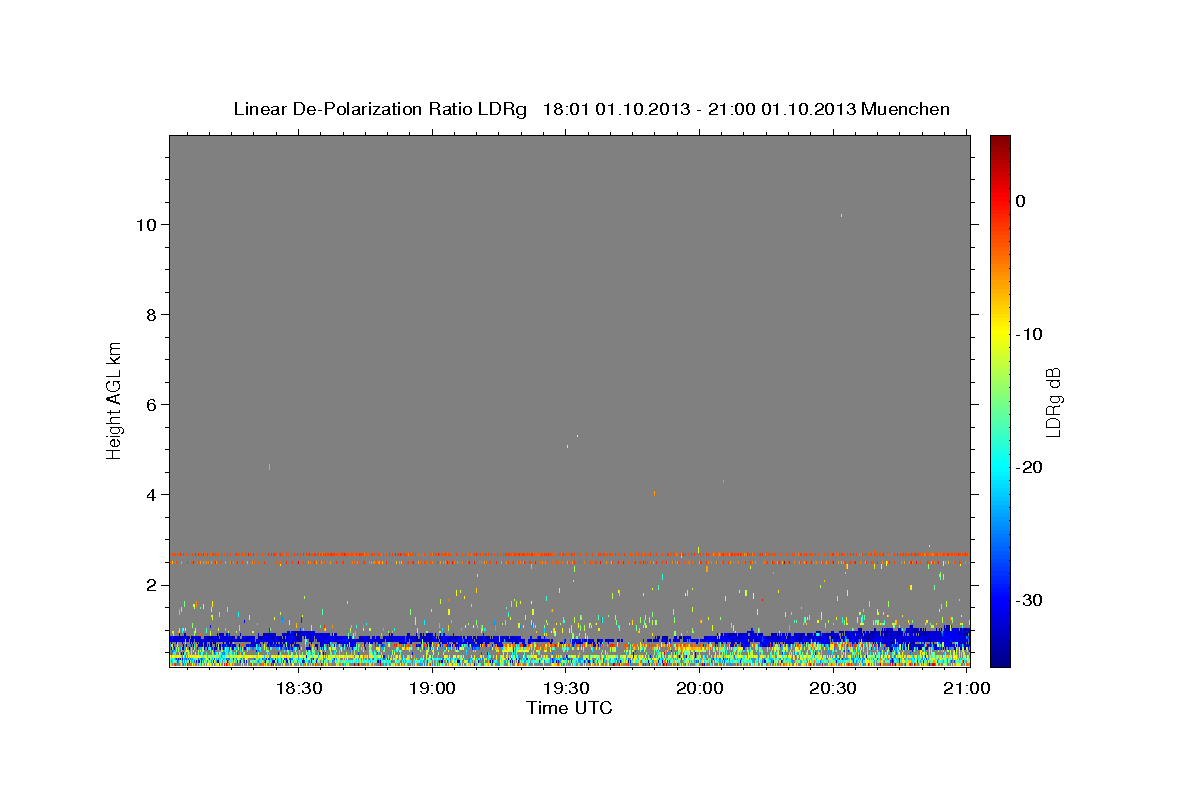The width and height of the screenshot is (1200, 800).
Task: Click the height tick label '4'
Action: coord(151,494)
